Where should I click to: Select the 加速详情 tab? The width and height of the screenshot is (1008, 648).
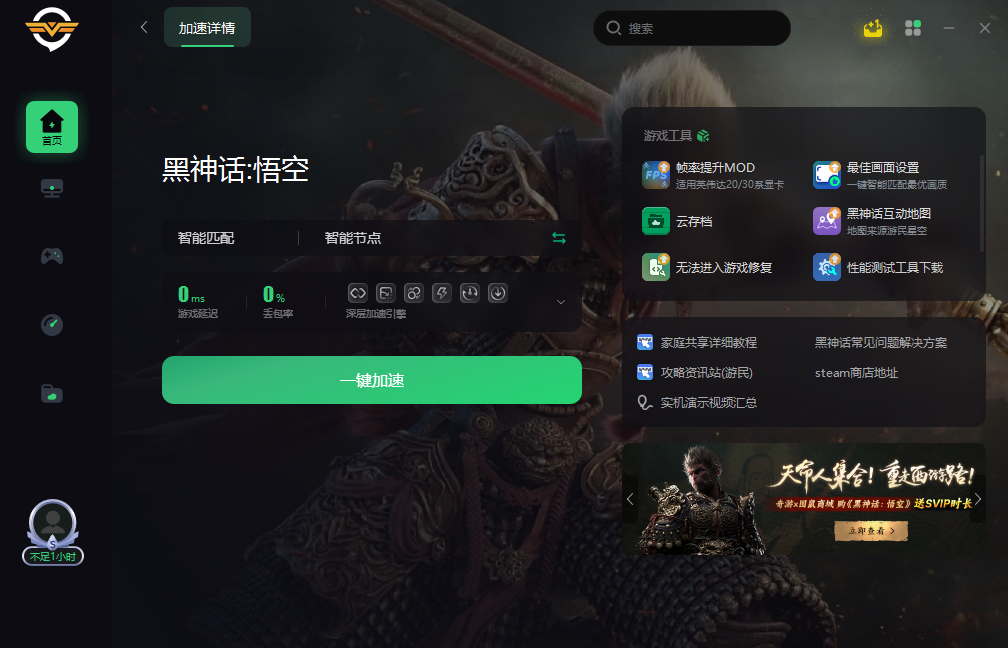pos(207,28)
